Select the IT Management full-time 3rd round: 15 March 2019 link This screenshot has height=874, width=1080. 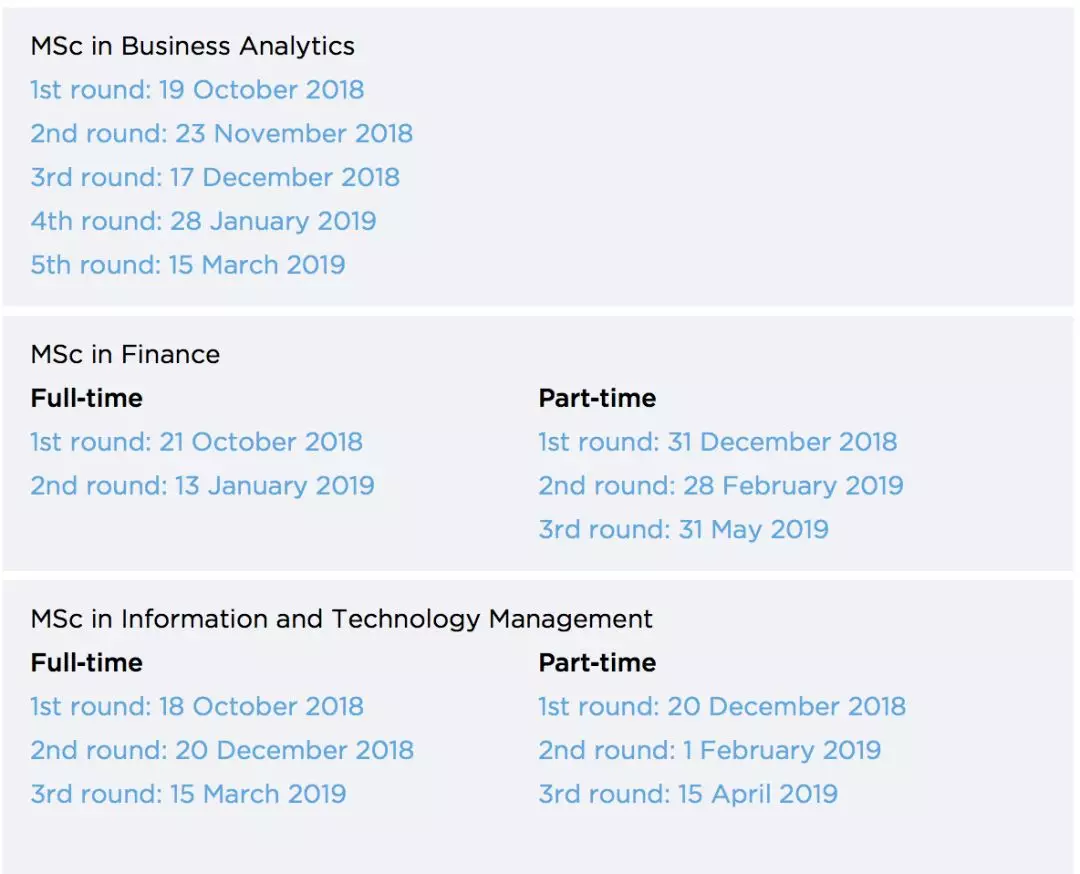pyautogui.click(x=188, y=795)
